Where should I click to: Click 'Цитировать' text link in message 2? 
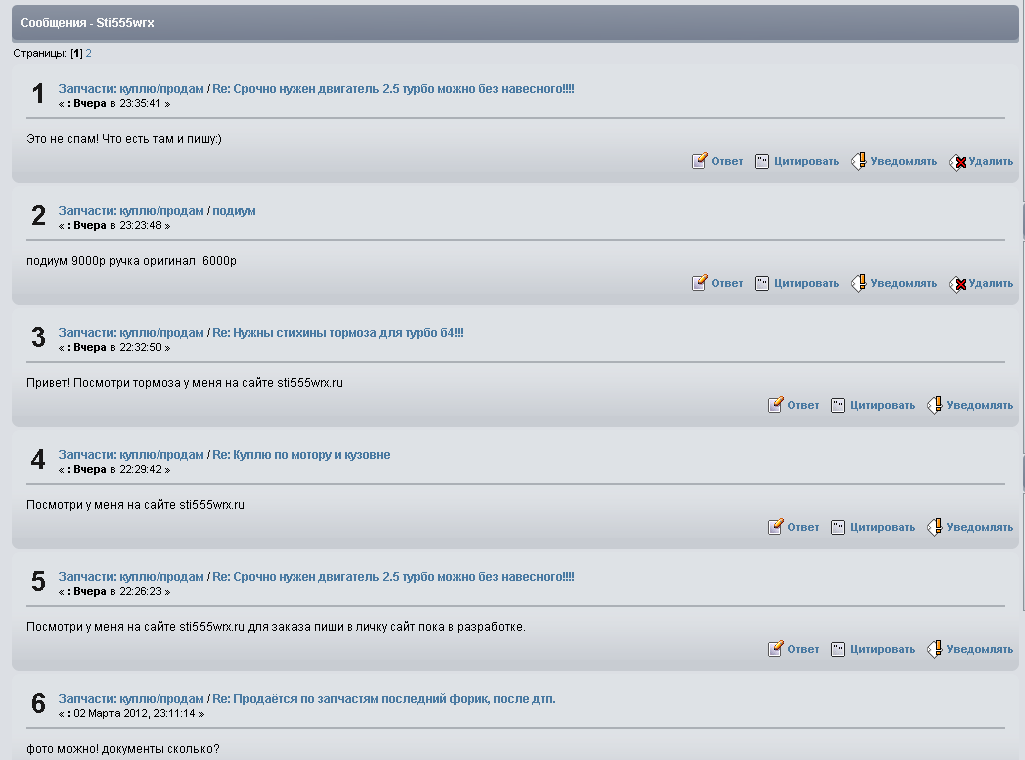pyautogui.click(x=806, y=283)
